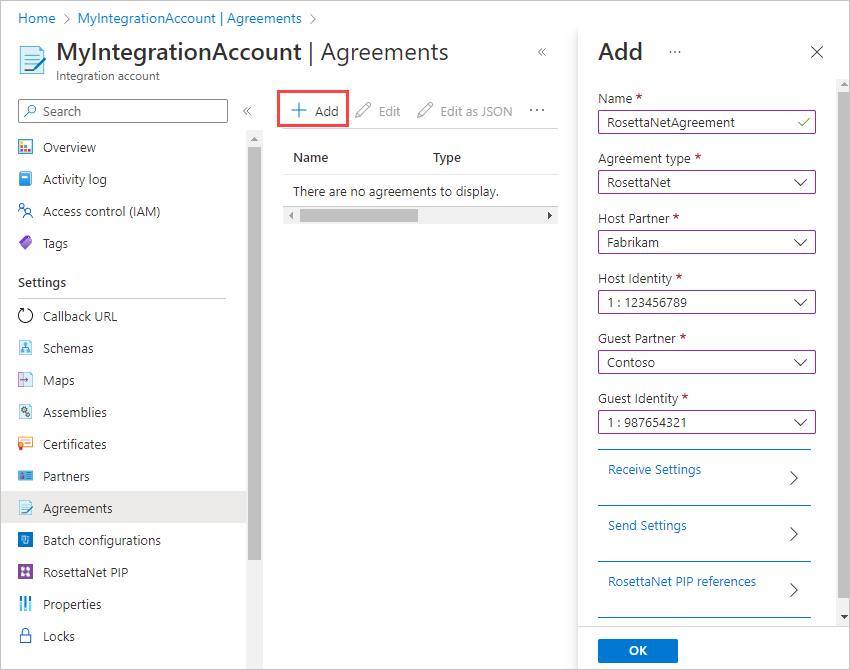Select Activity log in the menu
Viewport: 850px width, 670px height.
74,179
